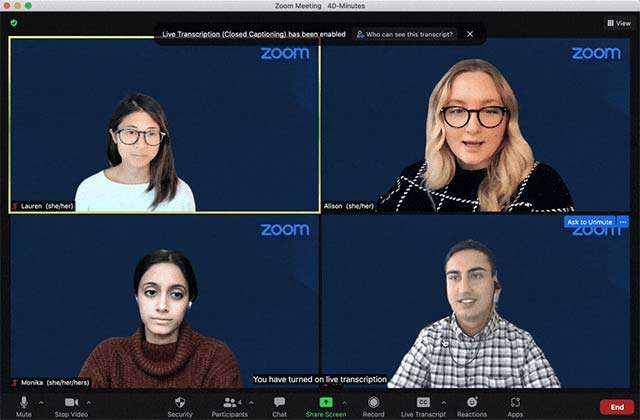Viewport: 640px width, 420px height.
Task: Click the Live Transcription enabled notification text
Action: 254,34
